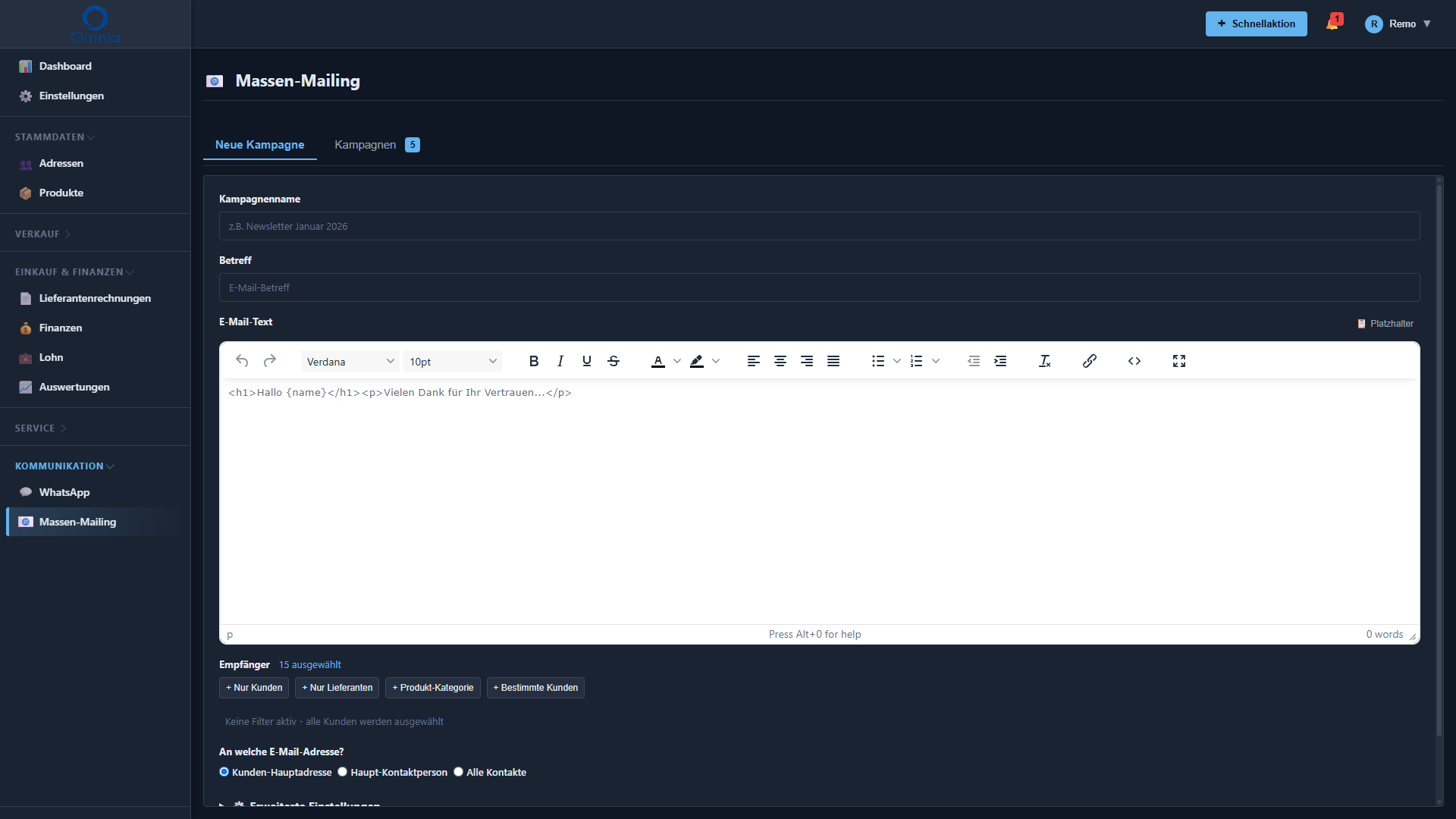Screen dimensions: 1456x819
Task: Click the Platzhalter link
Action: click(1385, 324)
